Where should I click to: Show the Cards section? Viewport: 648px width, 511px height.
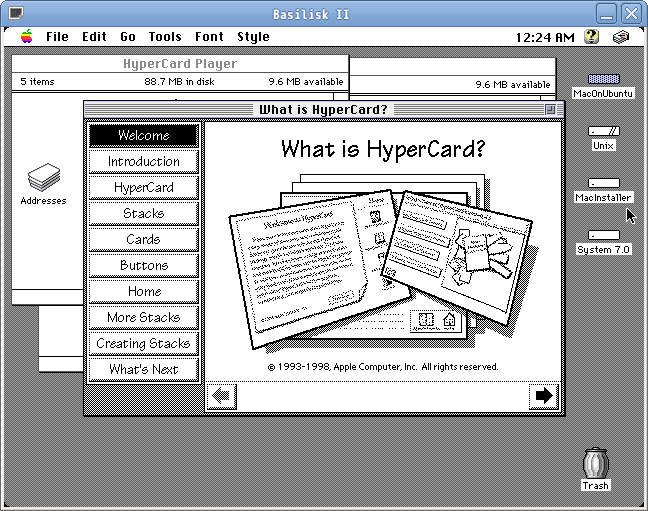click(x=143, y=239)
